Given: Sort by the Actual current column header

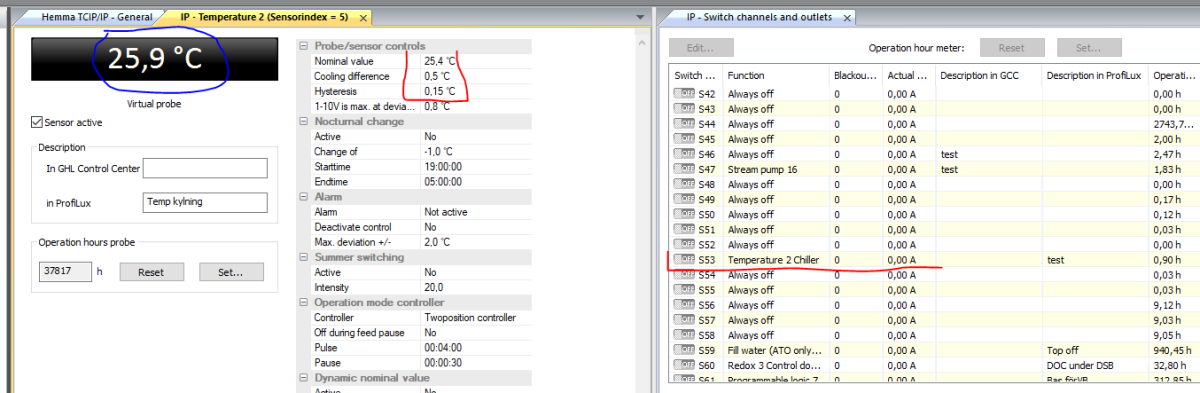Looking at the screenshot, I should click(908, 76).
